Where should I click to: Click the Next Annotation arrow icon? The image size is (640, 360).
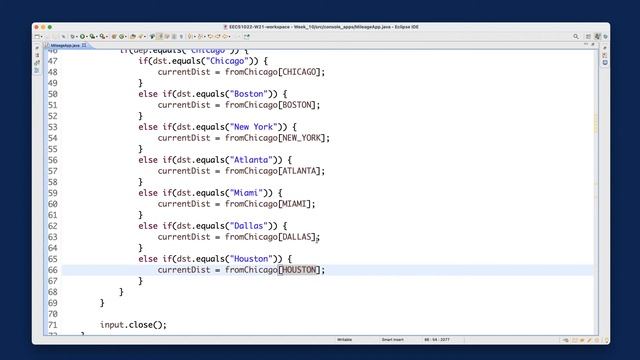[190, 36]
